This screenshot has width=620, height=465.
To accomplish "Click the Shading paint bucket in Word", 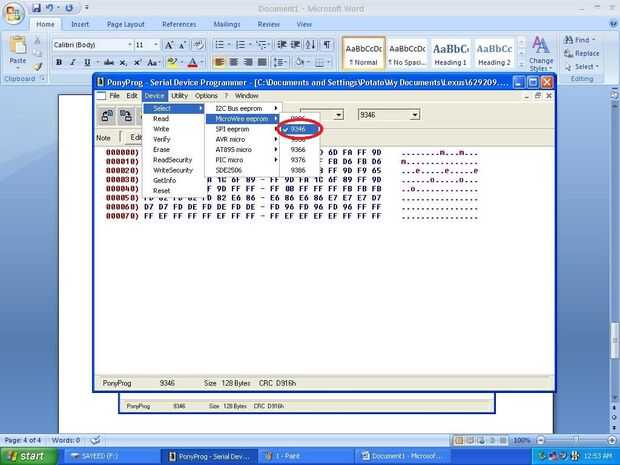I will coord(300,62).
